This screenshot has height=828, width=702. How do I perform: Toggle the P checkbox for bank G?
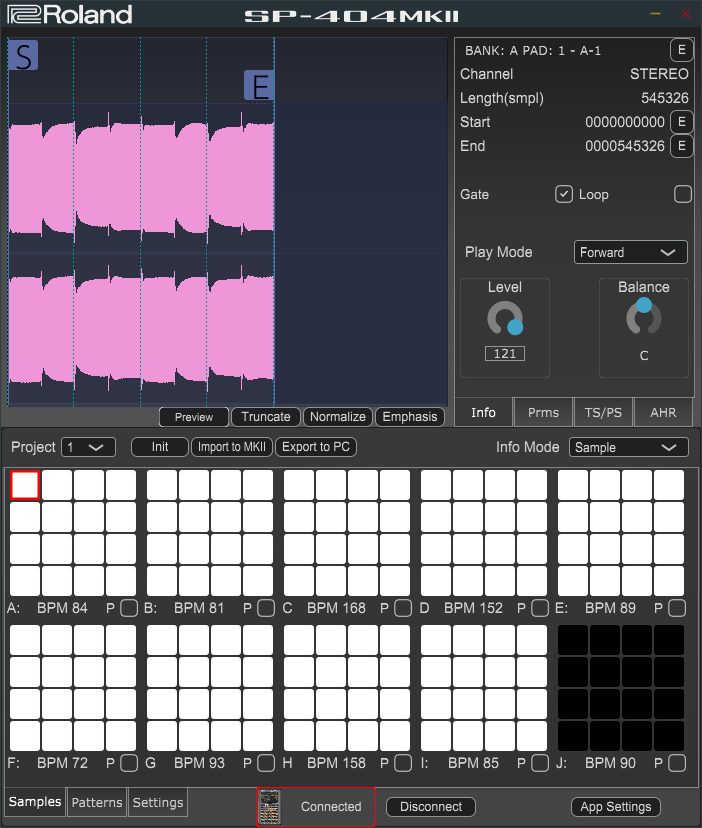266,763
